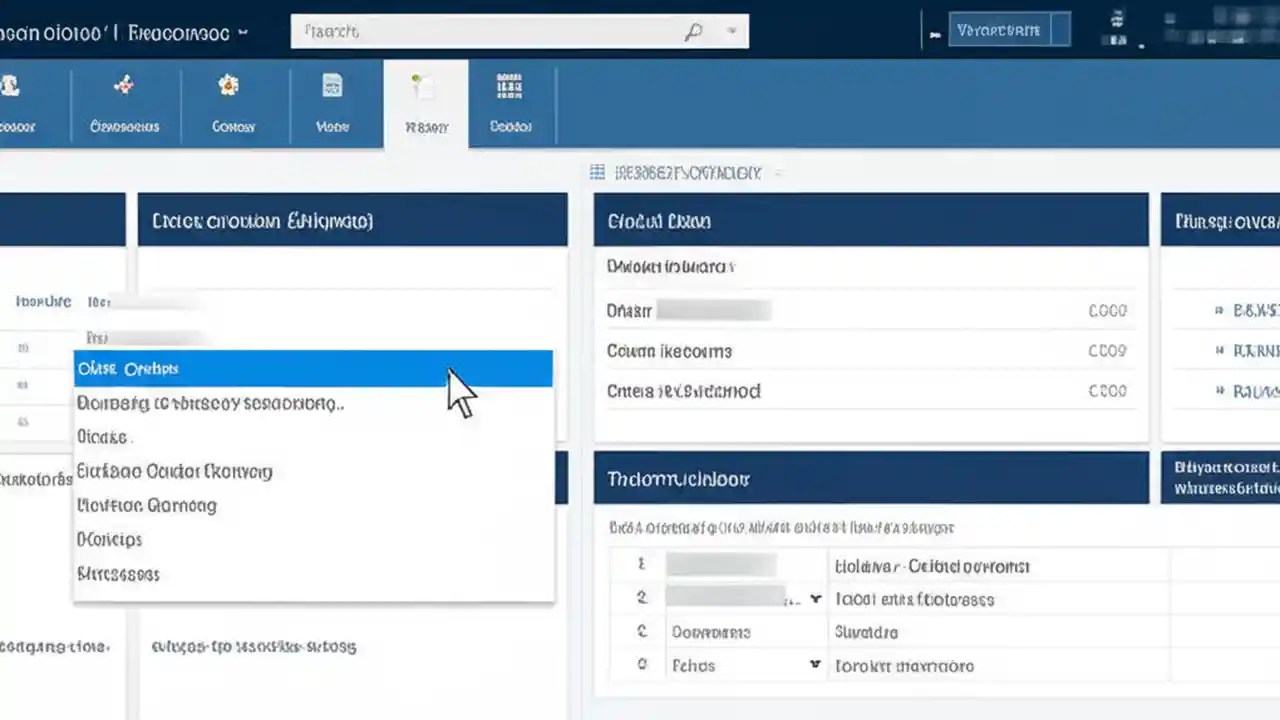Click the small grid icon beside the breadcrumb title
Viewport: 1280px width, 720px height.
pyautogui.click(x=596, y=172)
